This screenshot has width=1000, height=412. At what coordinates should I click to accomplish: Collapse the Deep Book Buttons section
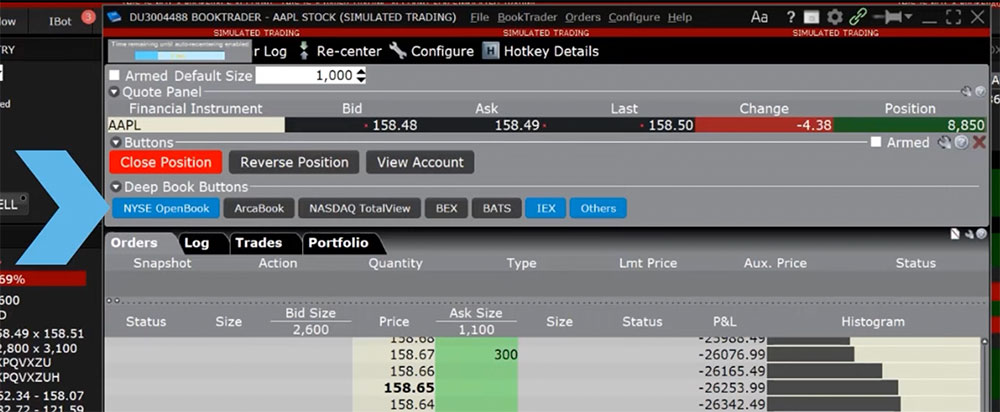click(x=115, y=188)
